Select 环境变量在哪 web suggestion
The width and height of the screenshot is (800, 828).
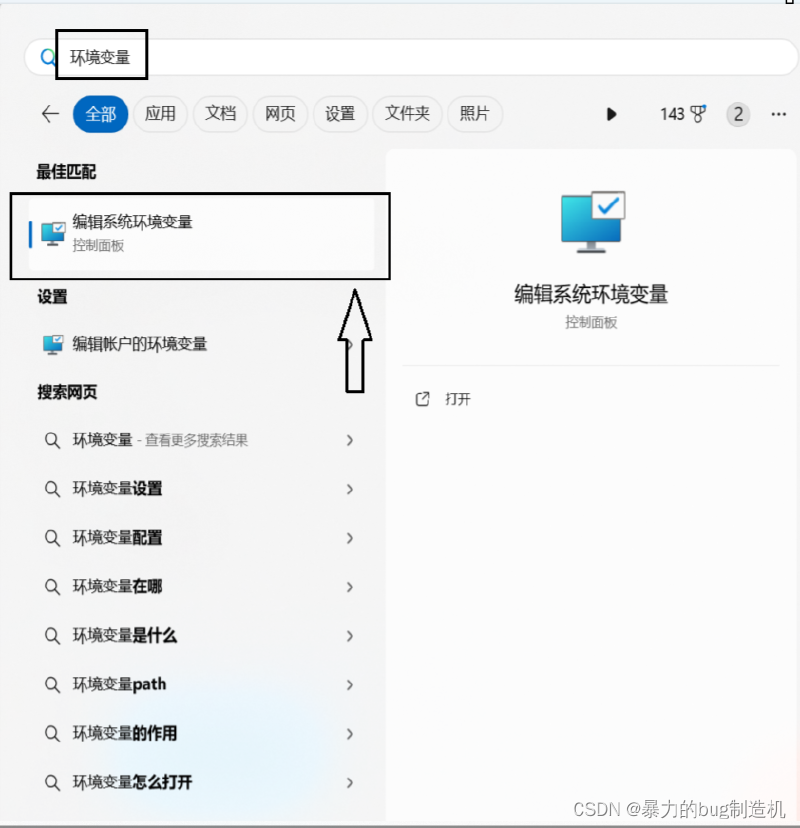pos(201,587)
